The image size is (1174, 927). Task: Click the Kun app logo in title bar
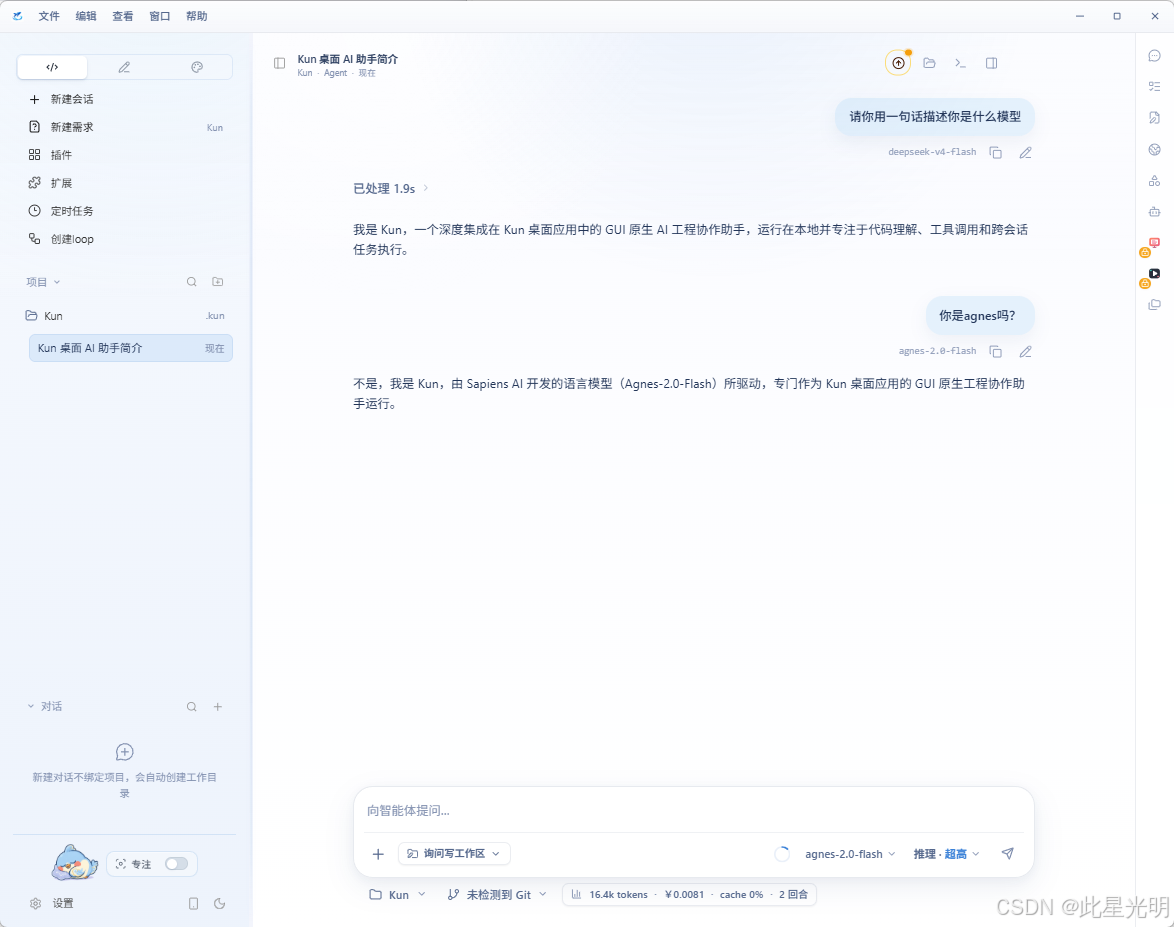(17, 16)
